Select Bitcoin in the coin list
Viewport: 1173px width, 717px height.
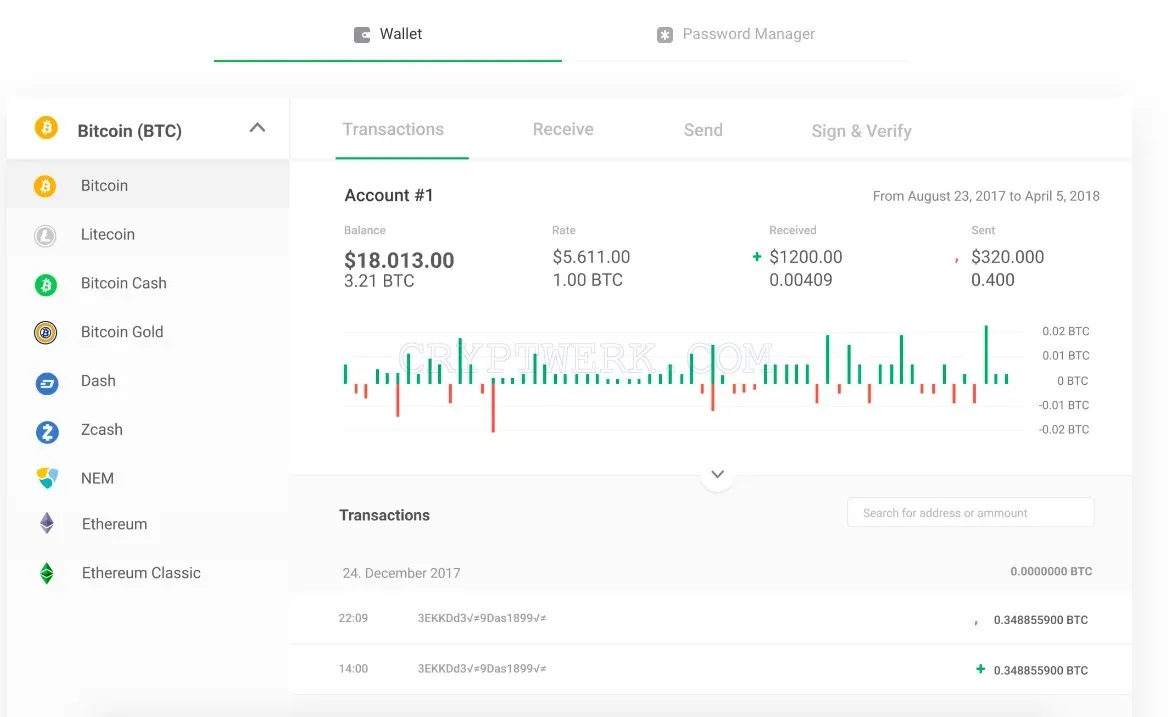148,186
